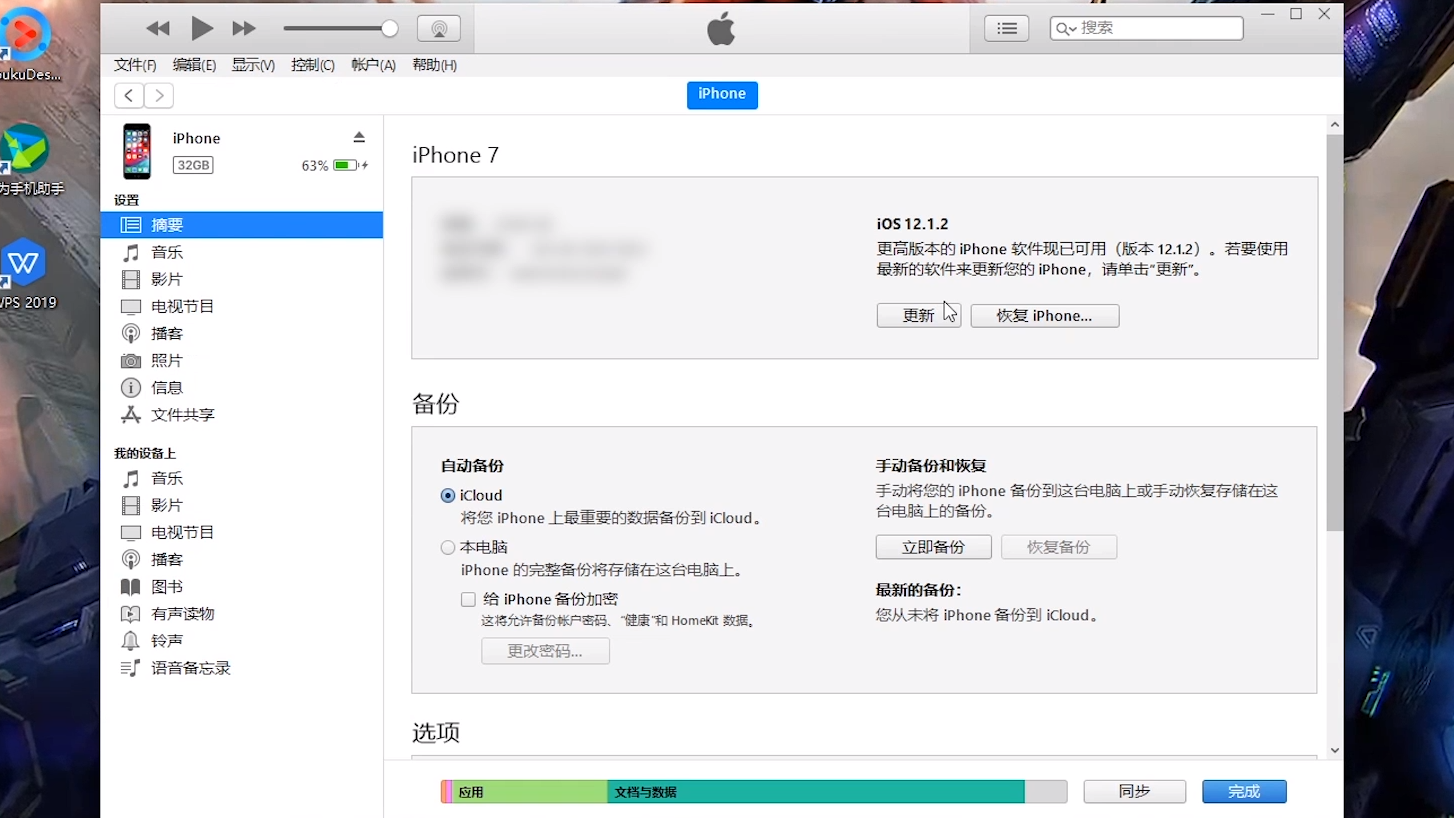Click the scroll up arrow
Image resolution: width=1454 pixels, height=818 pixels.
(1335, 125)
